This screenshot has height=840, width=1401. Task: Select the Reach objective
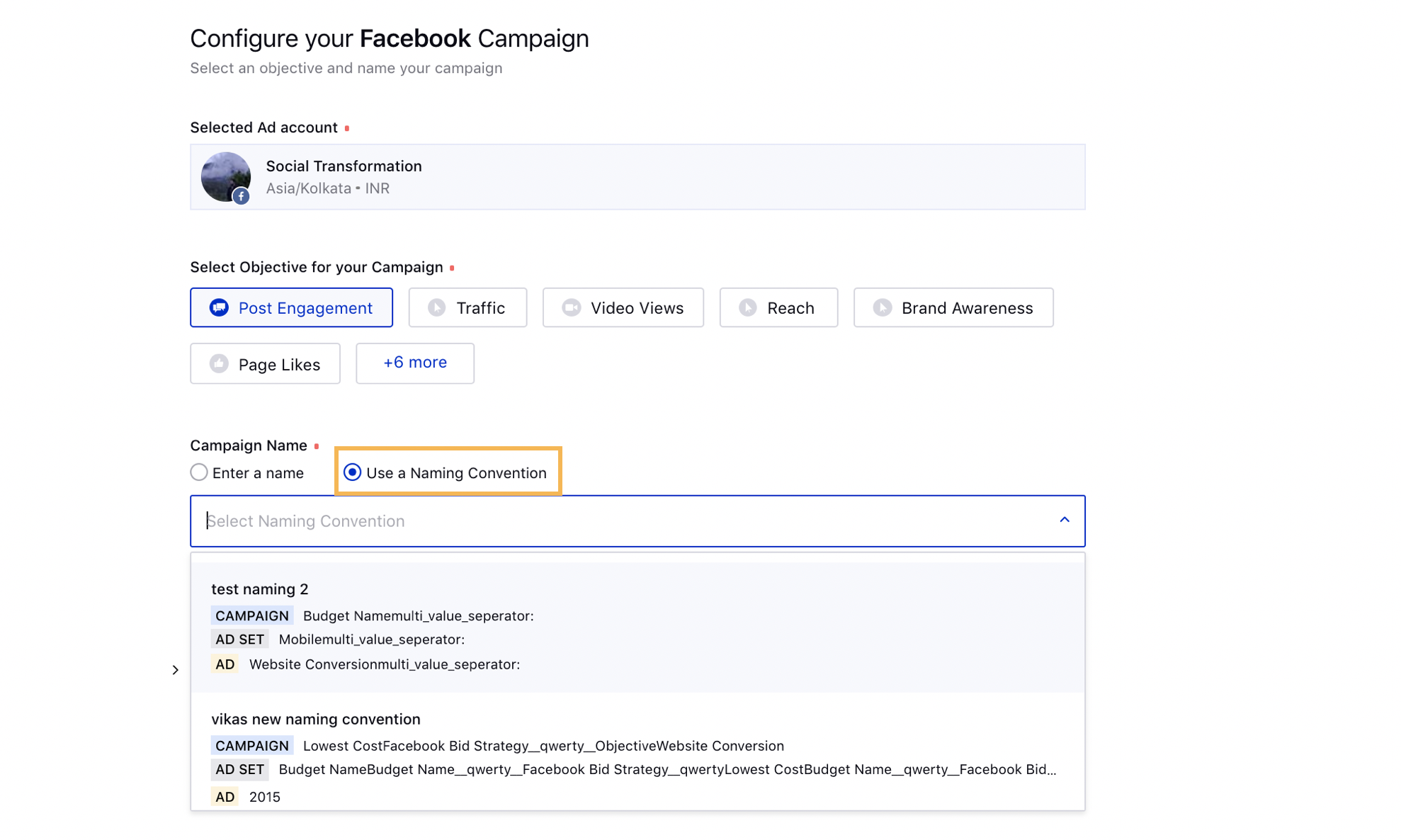coord(778,307)
